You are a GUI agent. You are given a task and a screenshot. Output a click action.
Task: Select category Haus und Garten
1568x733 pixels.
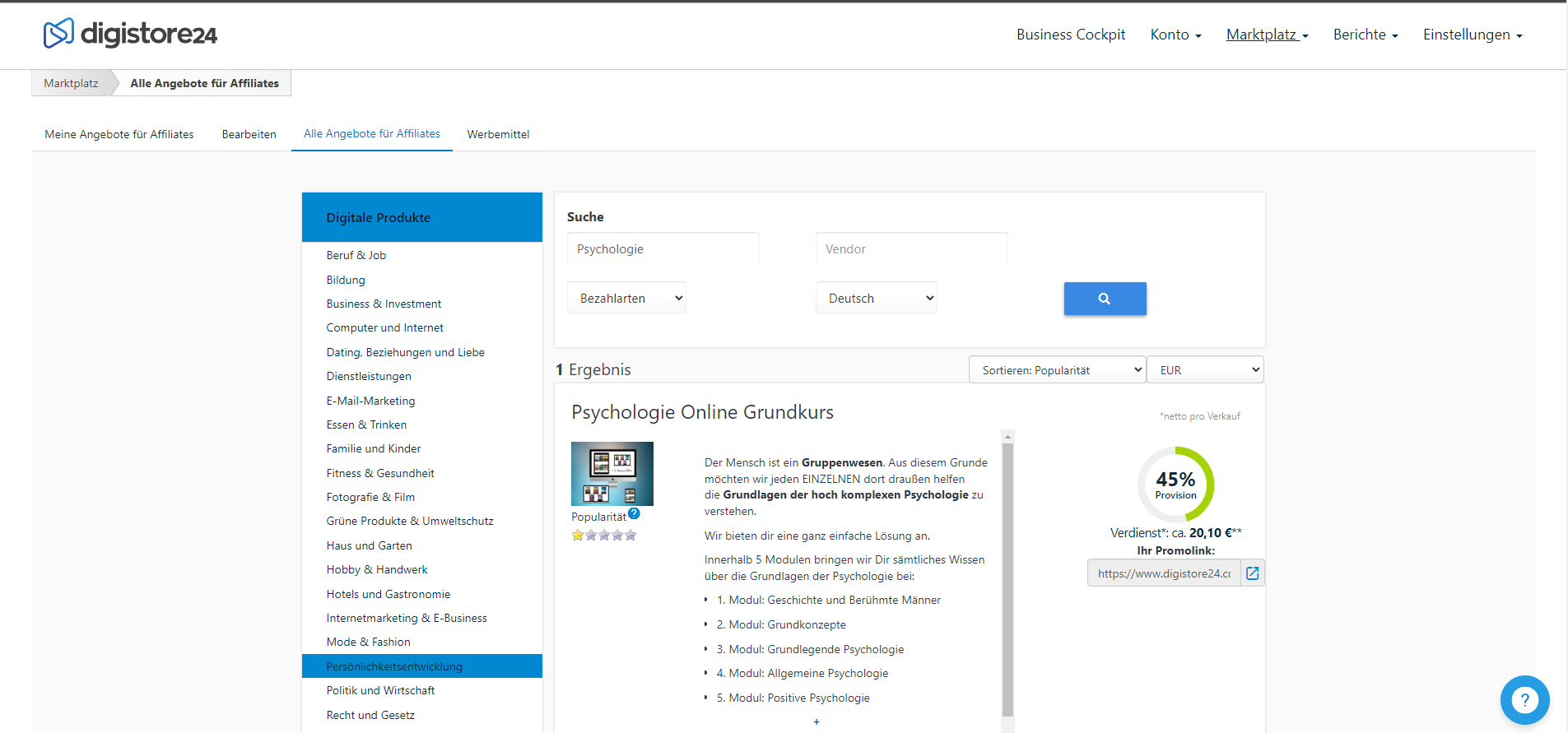tap(369, 545)
